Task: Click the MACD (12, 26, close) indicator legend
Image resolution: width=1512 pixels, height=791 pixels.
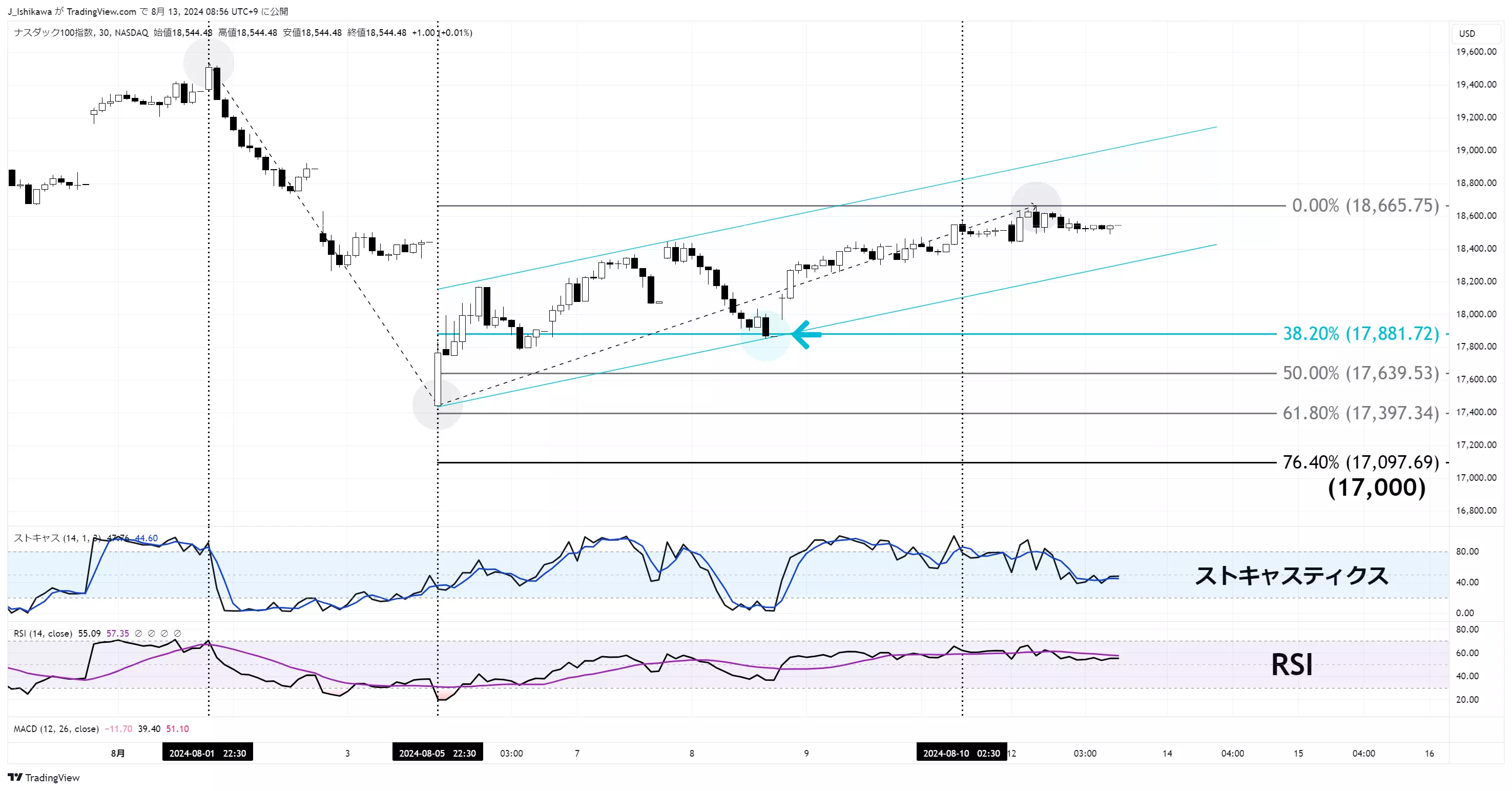Action: click(56, 729)
